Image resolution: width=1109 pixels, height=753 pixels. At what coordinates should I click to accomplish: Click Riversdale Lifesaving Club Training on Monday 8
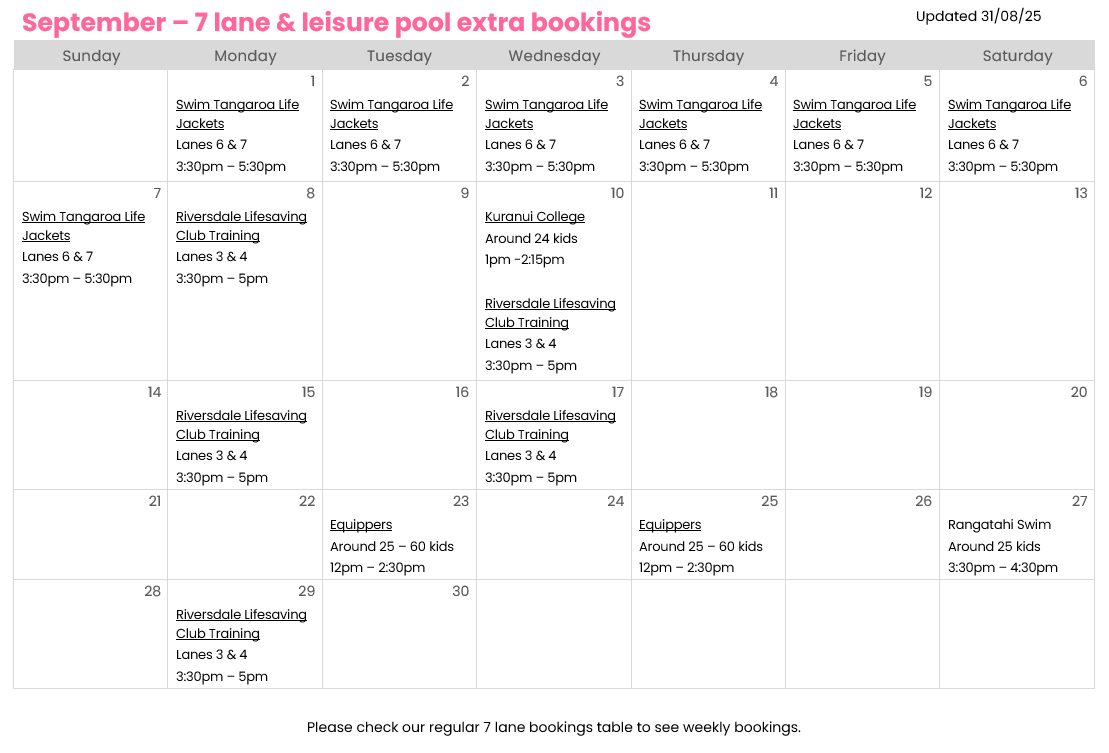241,226
